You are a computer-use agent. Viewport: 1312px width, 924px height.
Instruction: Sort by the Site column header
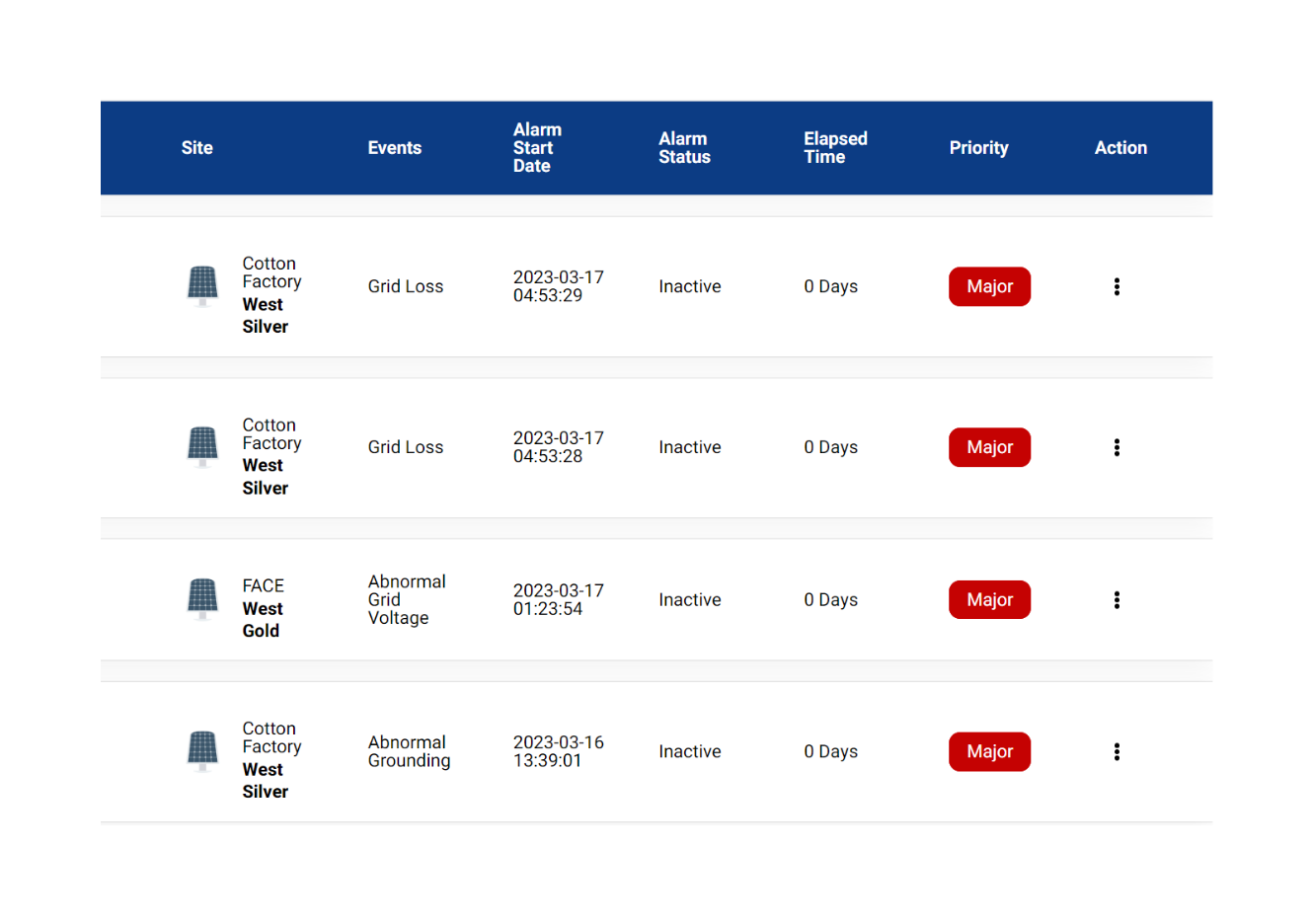pos(197,148)
